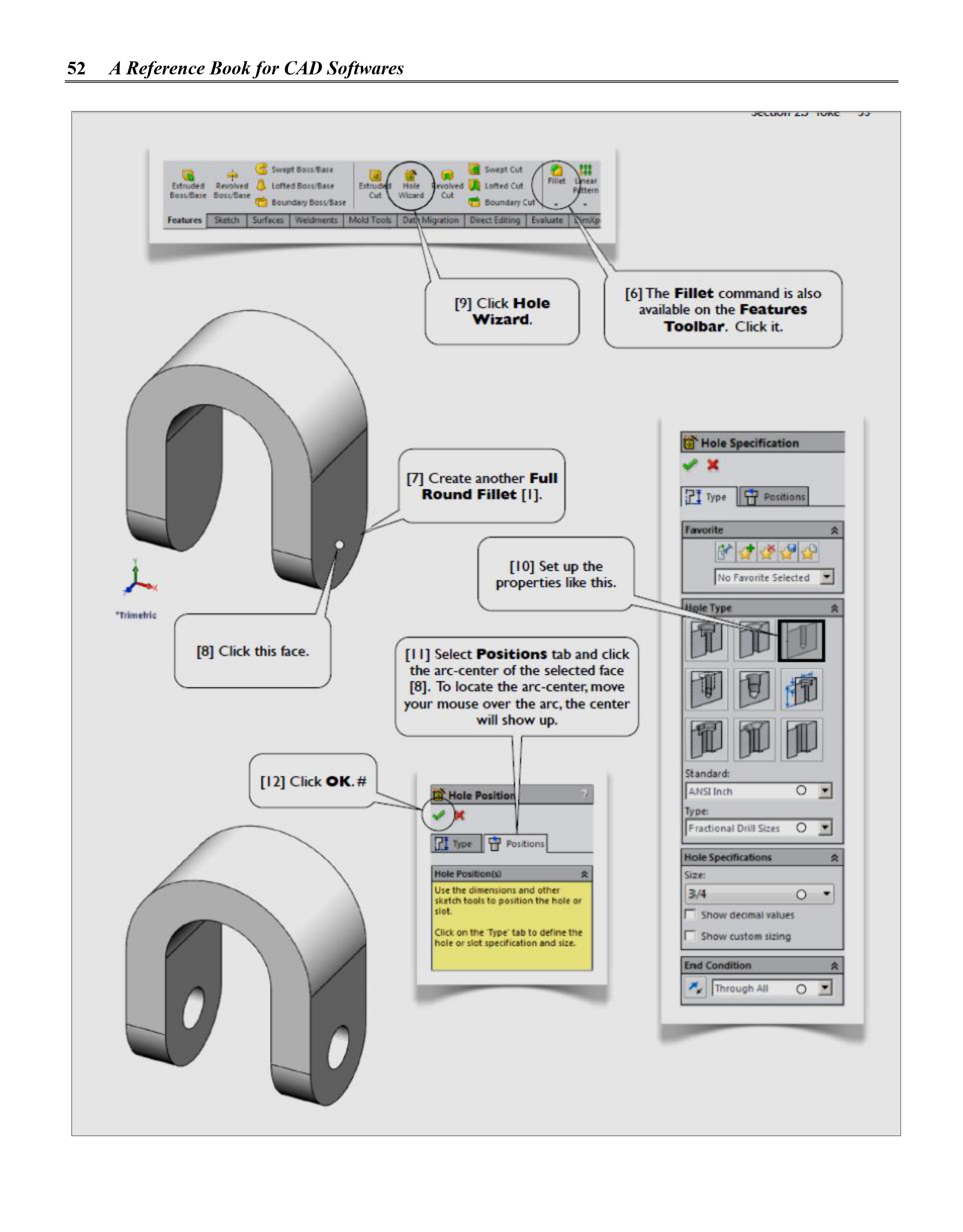Enable Show custom sizing checkbox
This screenshot has height=1232, width=963.
(x=690, y=936)
